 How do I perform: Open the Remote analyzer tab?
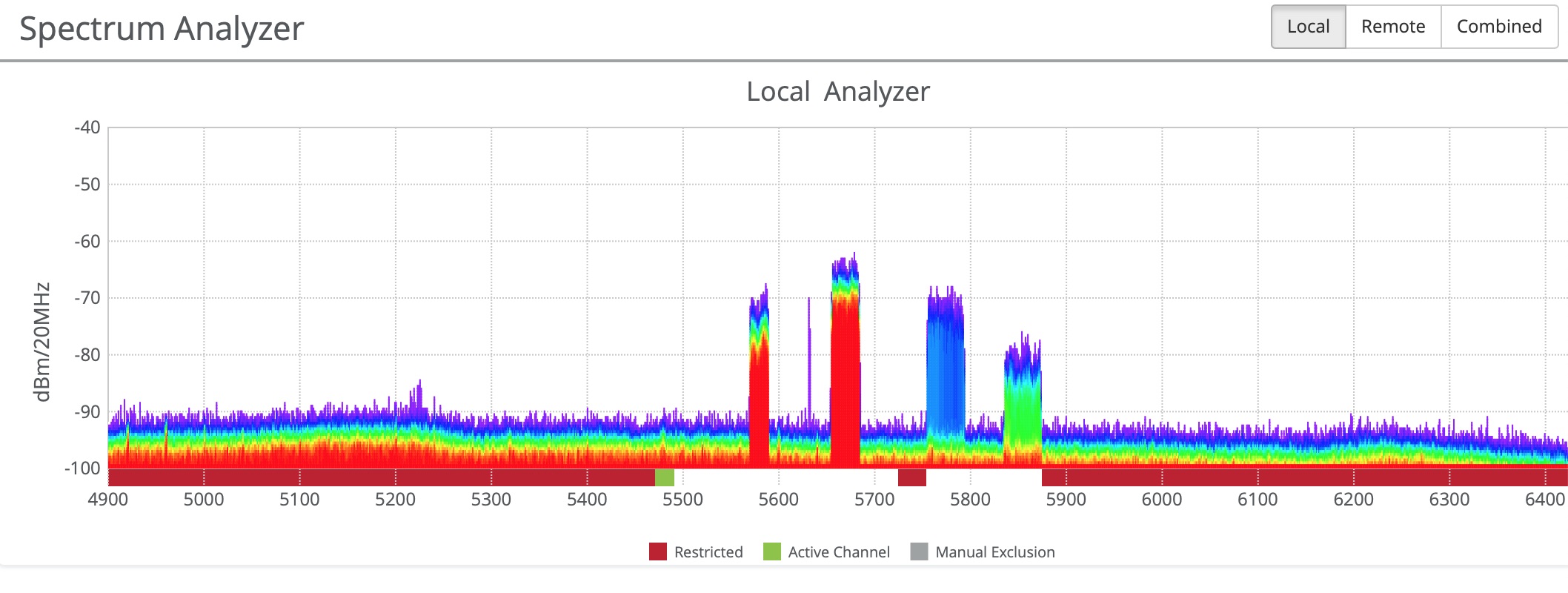click(x=1393, y=27)
